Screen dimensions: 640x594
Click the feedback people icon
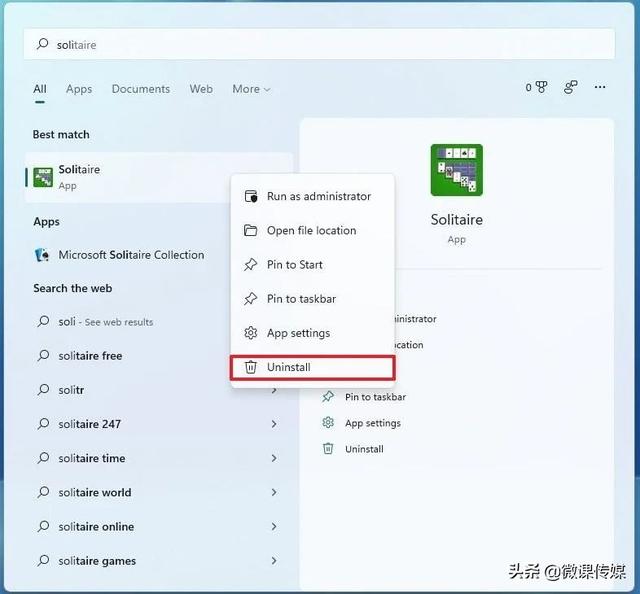tap(570, 87)
